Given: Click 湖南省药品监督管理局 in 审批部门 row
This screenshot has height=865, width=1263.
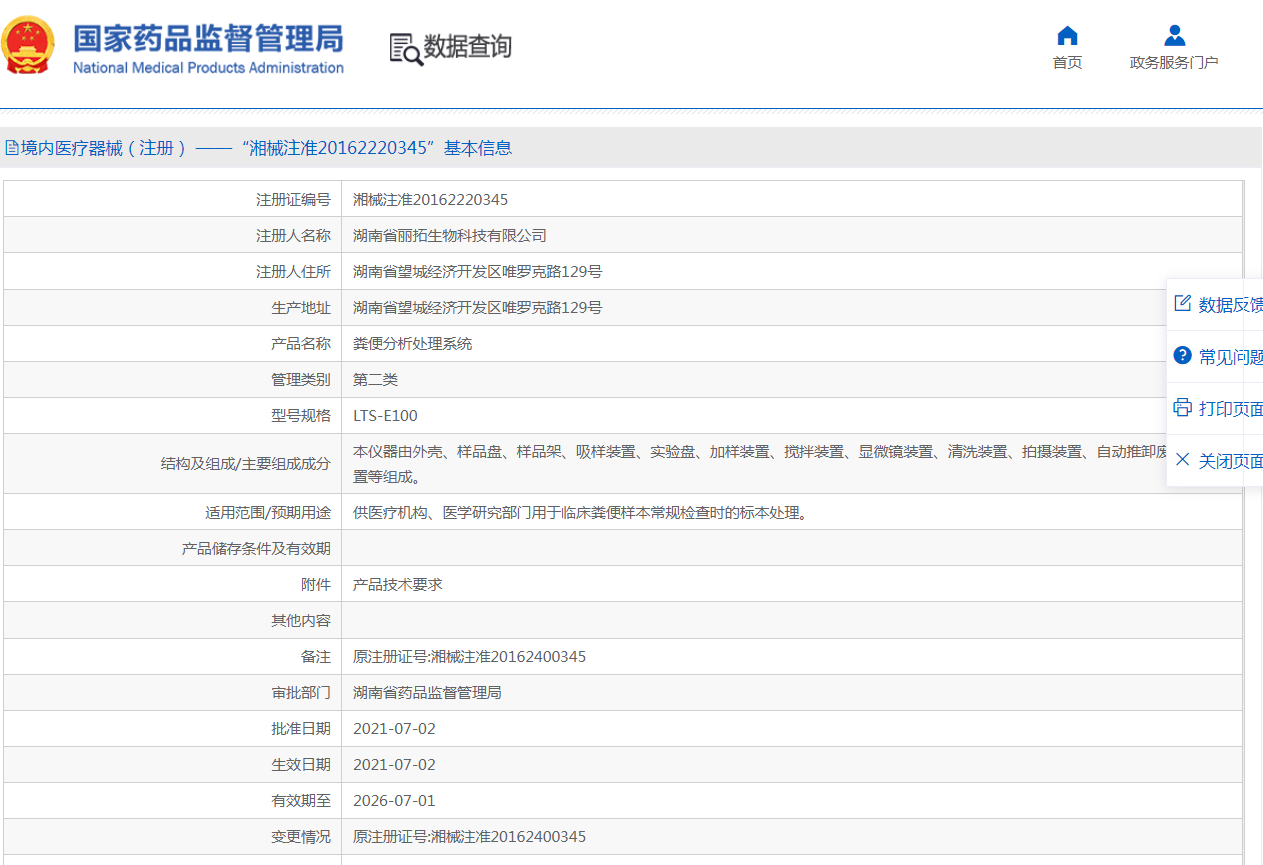Looking at the screenshot, I should (427, 693).
